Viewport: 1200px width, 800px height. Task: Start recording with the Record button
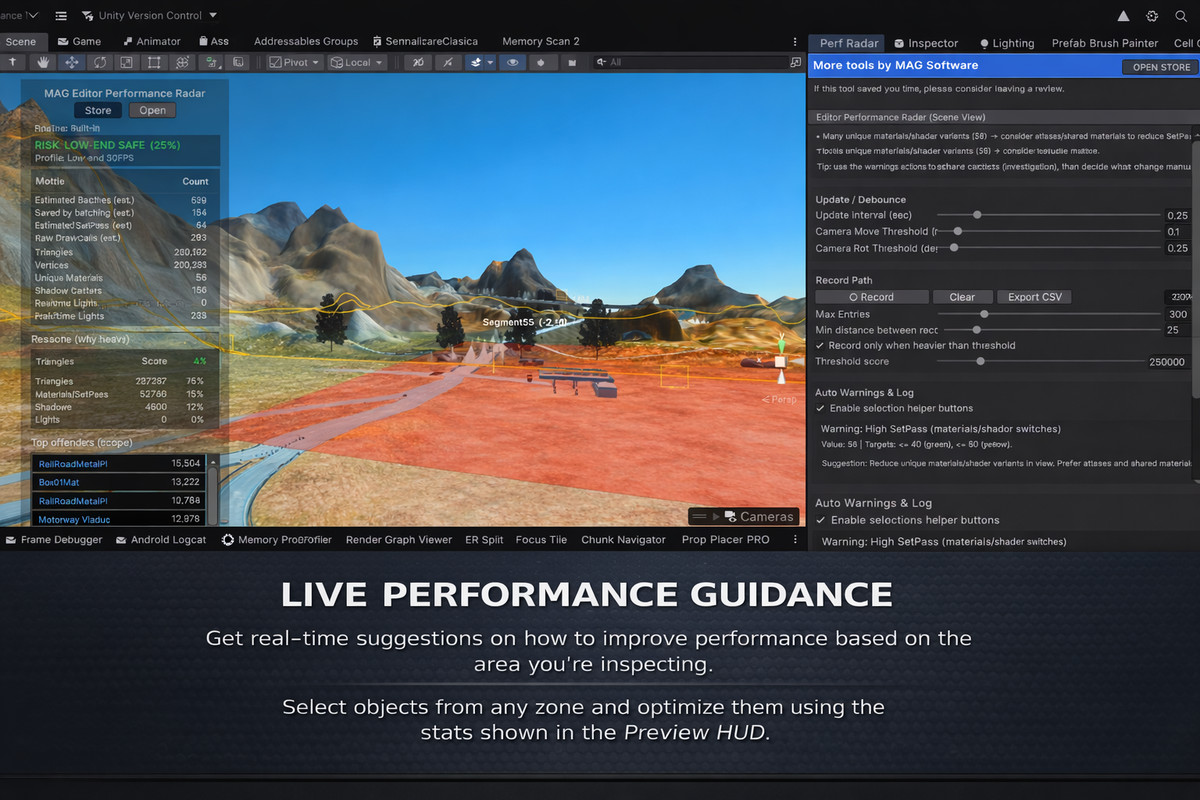[x=871, y=297]
